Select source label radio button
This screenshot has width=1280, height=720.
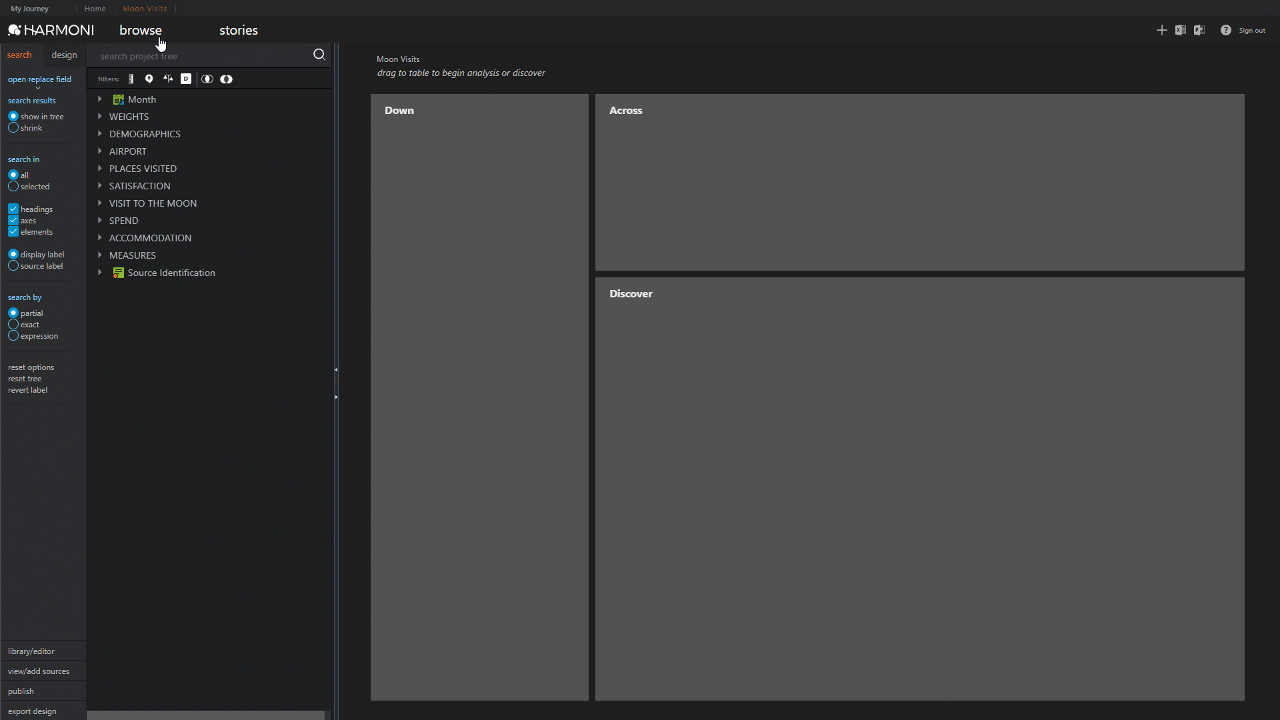coord(13,266)
